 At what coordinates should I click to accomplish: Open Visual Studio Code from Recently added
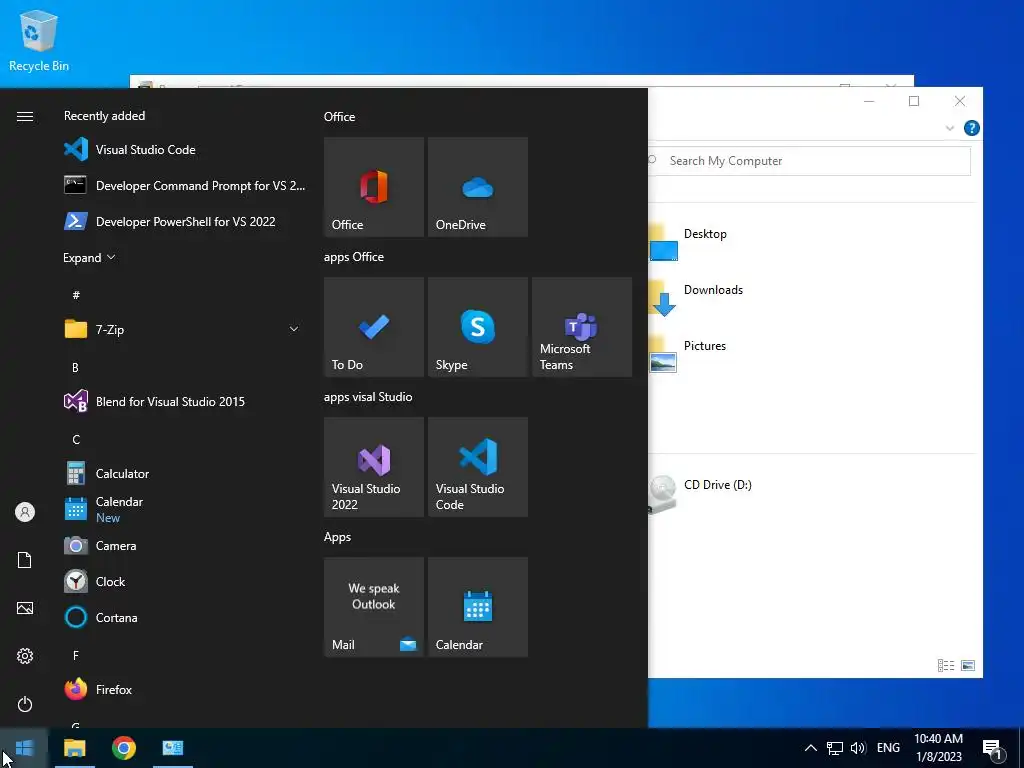183,150
